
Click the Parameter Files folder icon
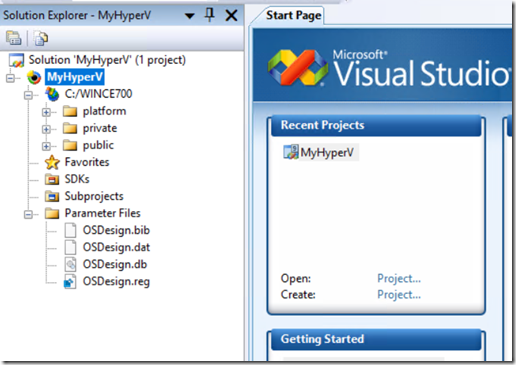coord(52,213)
